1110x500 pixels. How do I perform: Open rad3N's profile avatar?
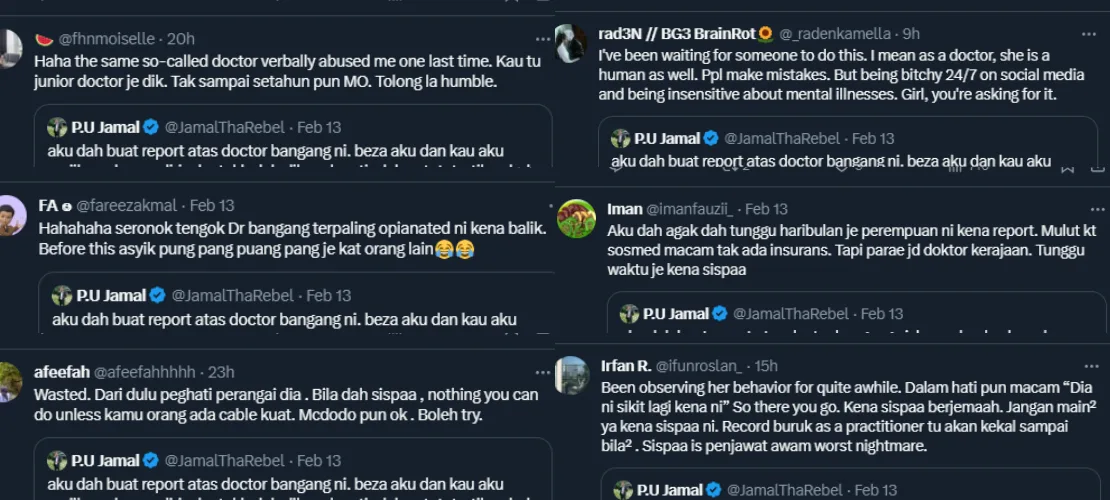571,43
